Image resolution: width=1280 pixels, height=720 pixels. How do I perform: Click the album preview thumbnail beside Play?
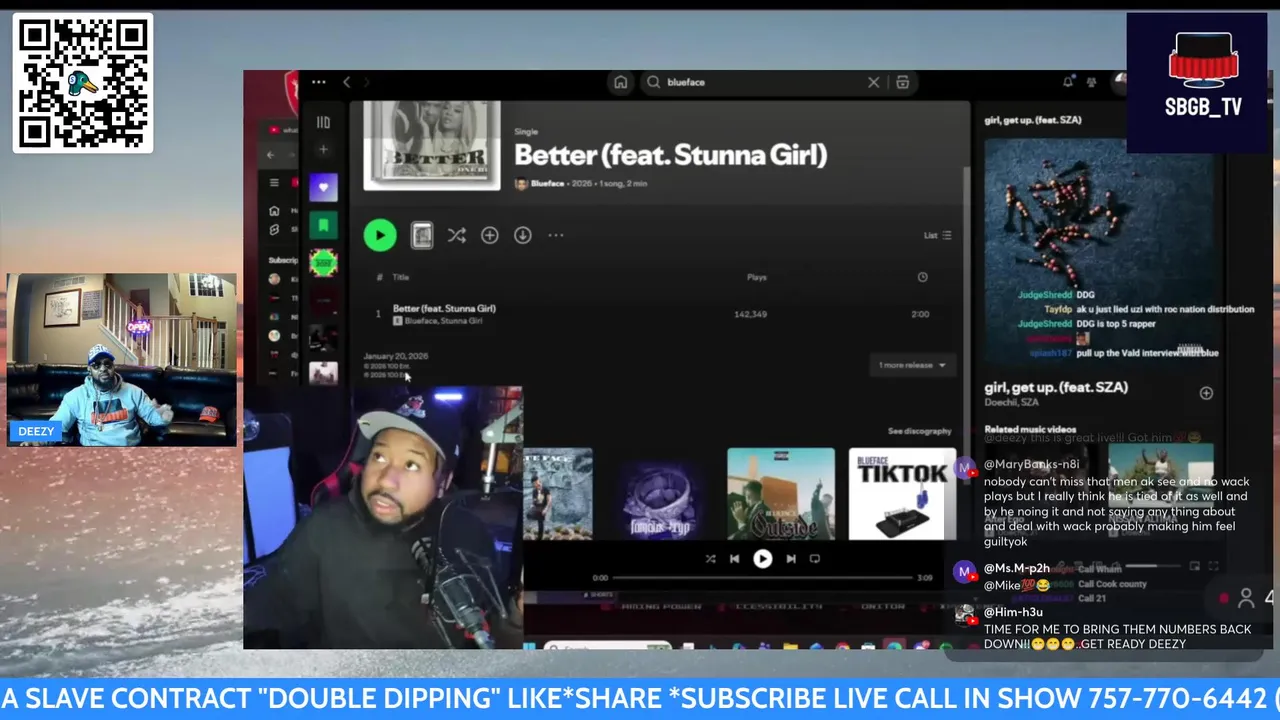pyautogui.click(x=422, y=235)
